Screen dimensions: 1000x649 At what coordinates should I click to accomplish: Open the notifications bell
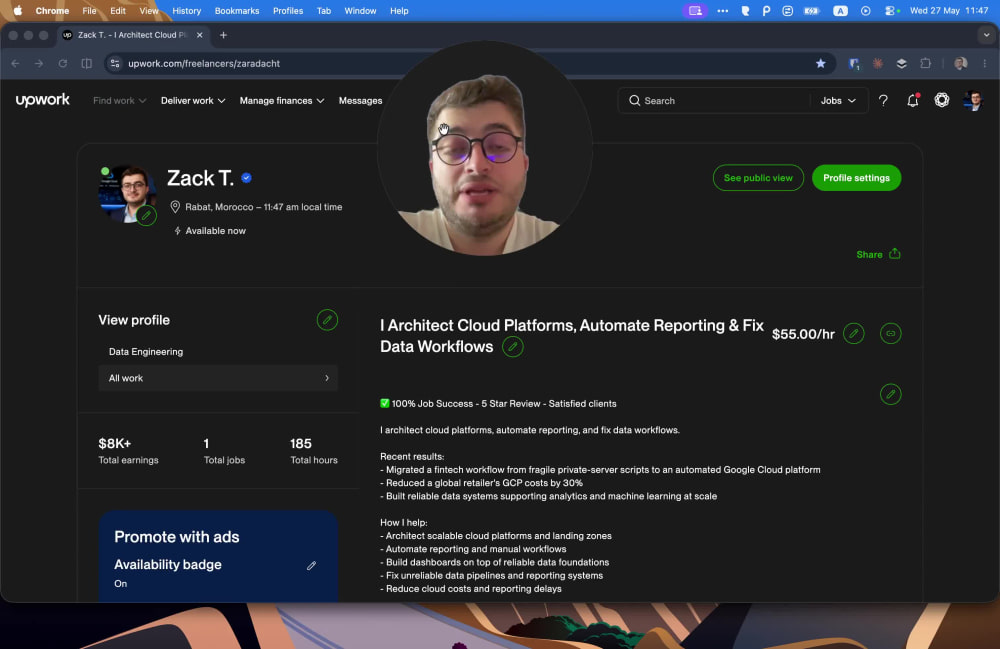(x=913, y=100)
